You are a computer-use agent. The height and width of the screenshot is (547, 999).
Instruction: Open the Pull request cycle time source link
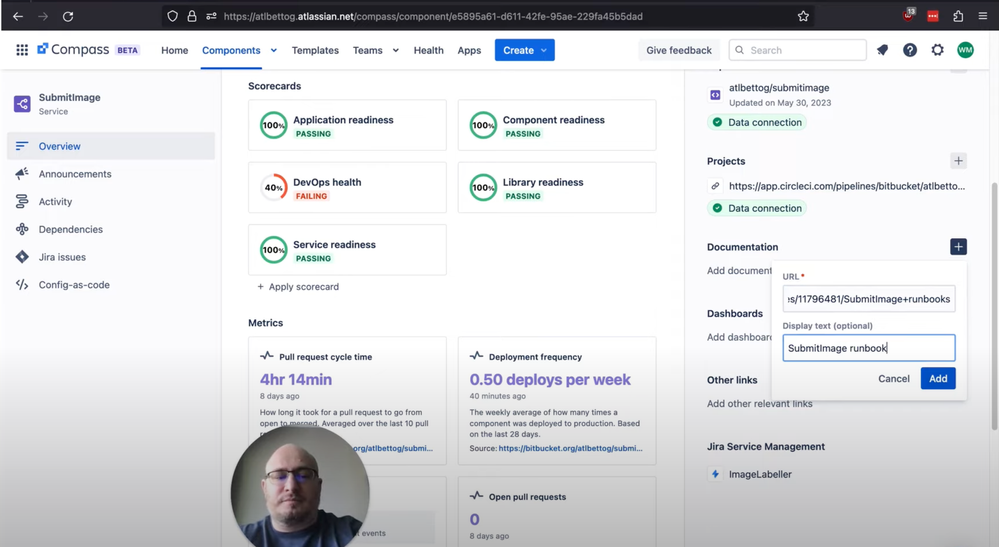point(394,448)
